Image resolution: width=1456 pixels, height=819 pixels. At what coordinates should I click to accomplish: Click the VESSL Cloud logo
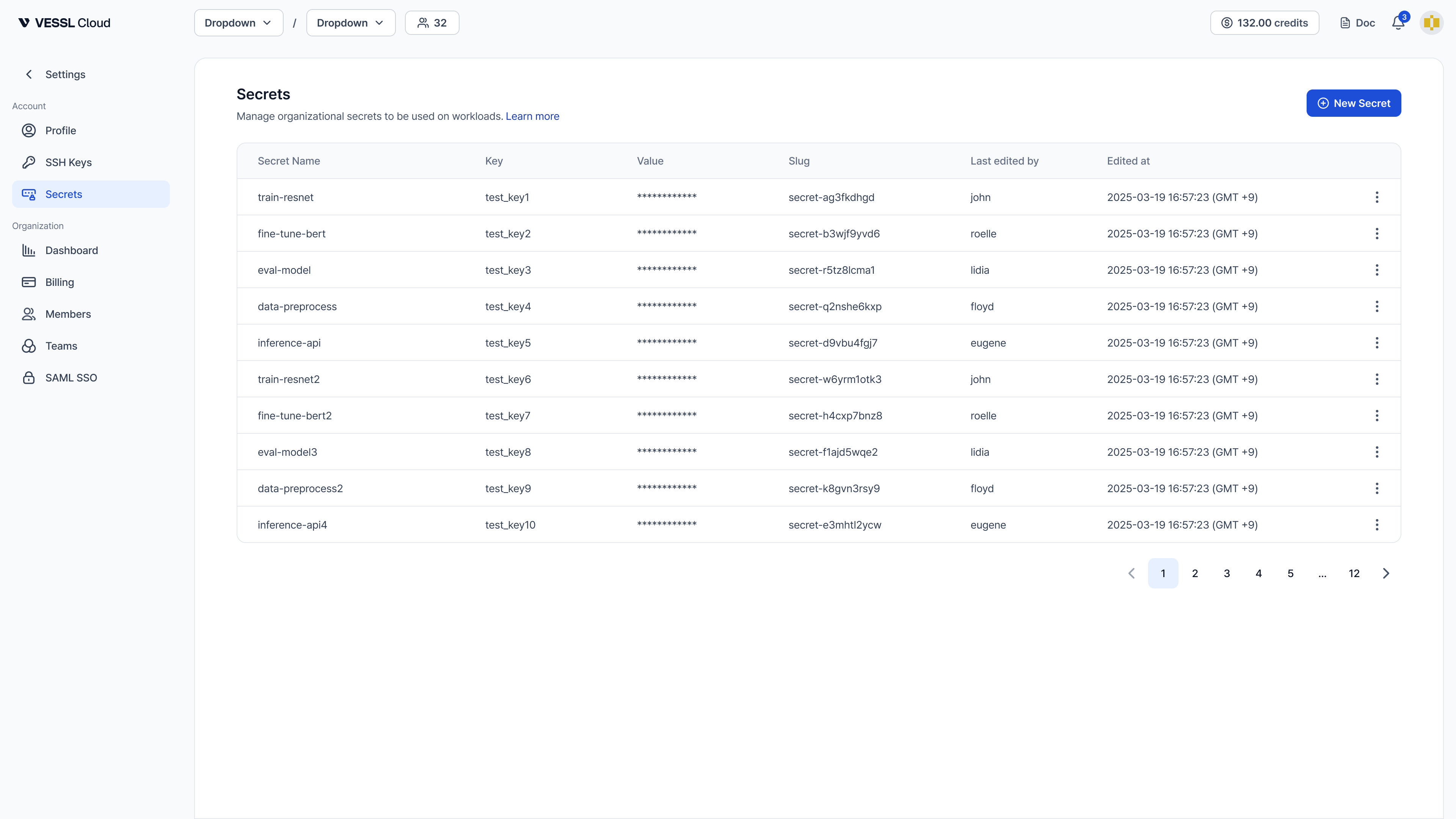click(64, 23)
